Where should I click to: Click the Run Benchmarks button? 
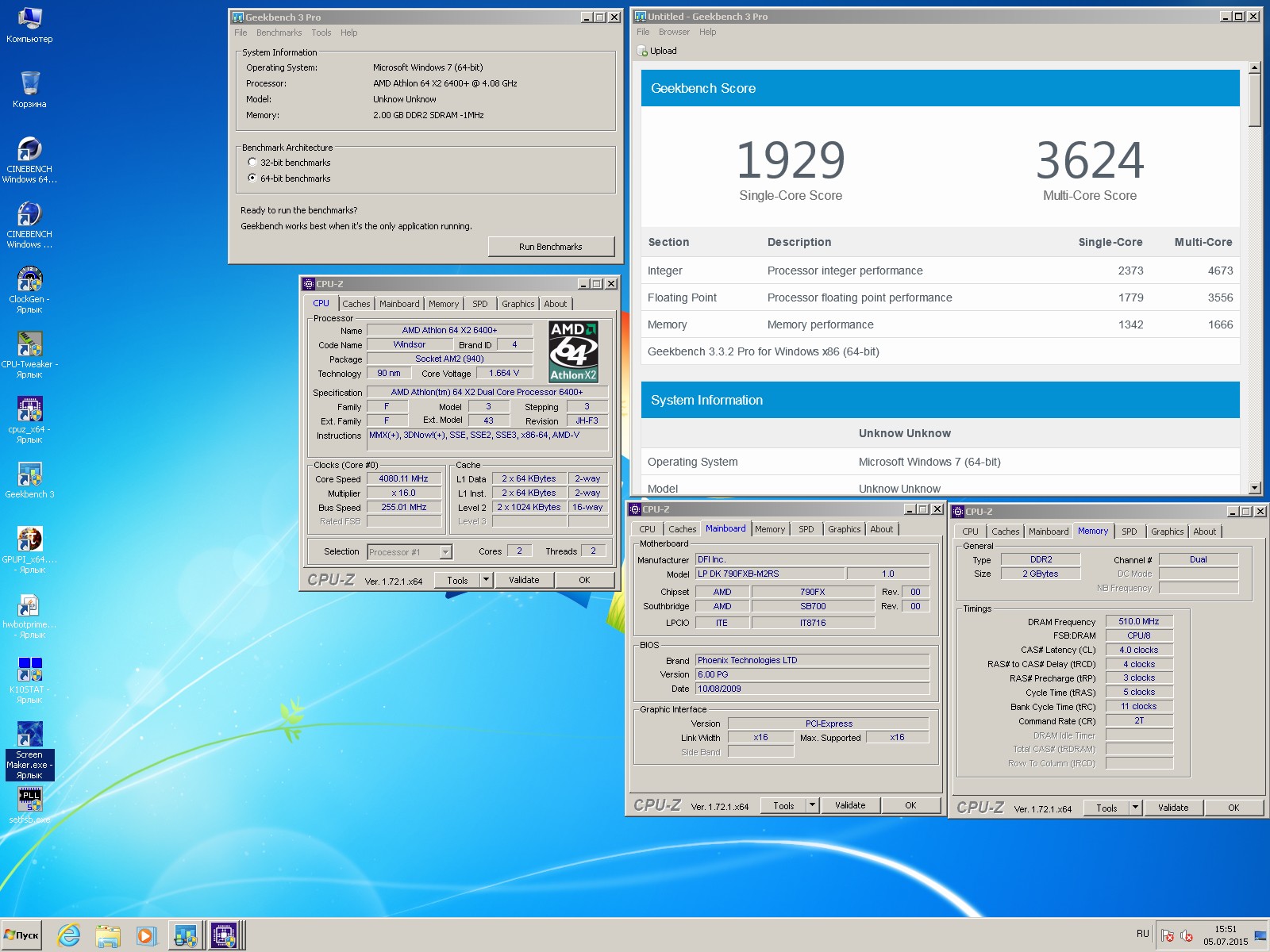(551, 247)
